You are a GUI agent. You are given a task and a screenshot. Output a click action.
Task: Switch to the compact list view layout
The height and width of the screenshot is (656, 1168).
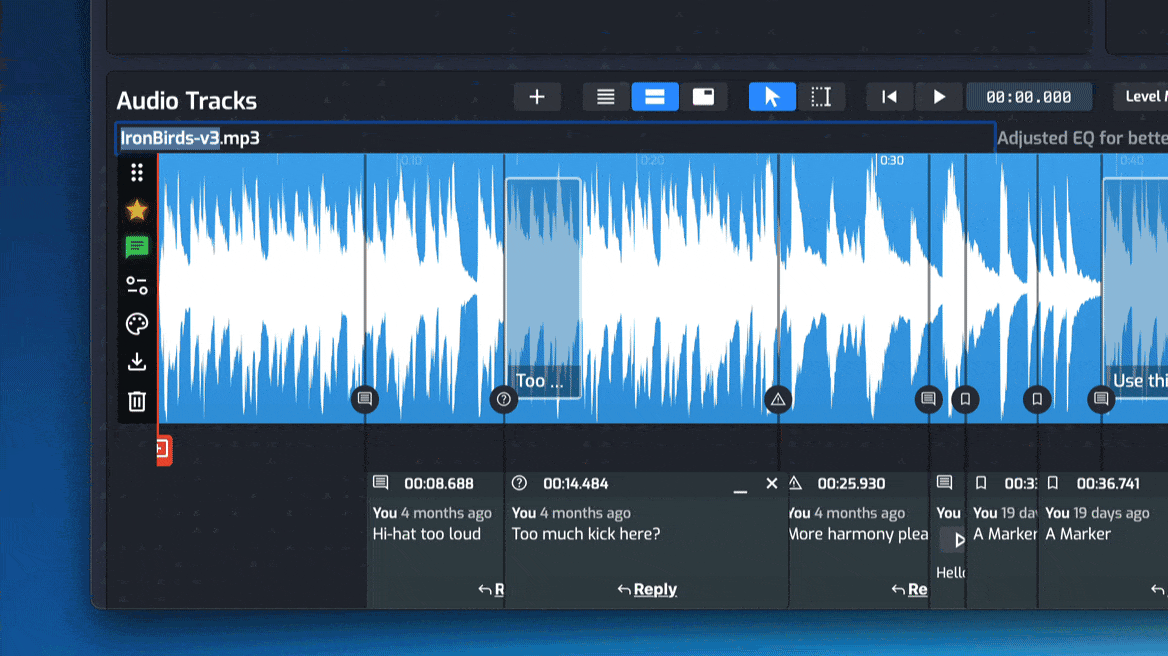pos(606,97)
